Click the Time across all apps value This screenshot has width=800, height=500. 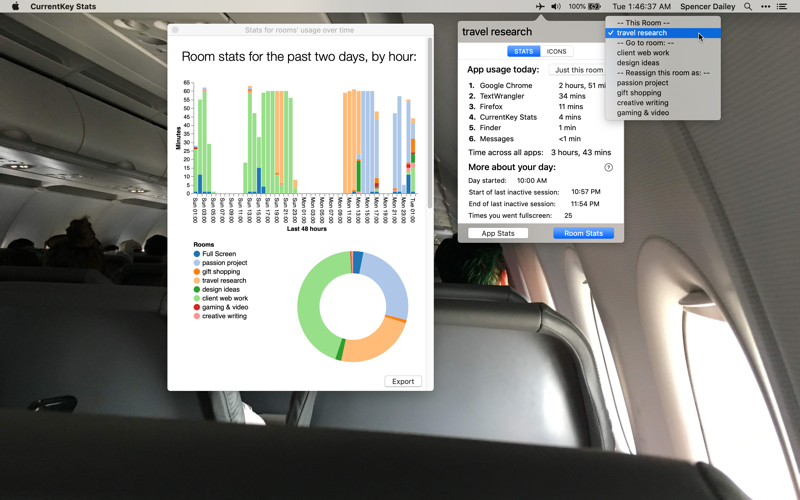point(581,153)
